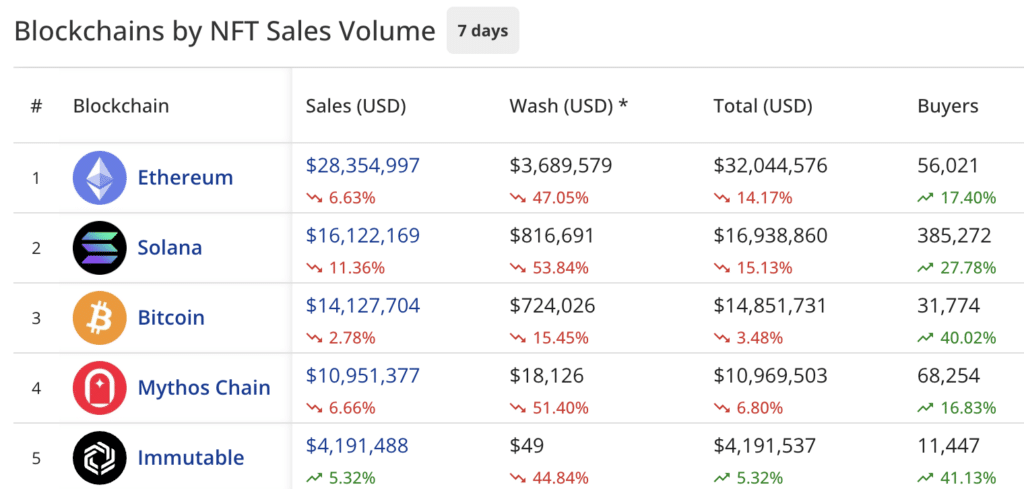Click Ethereum wash change 47.05%

[x=549, y=198]
